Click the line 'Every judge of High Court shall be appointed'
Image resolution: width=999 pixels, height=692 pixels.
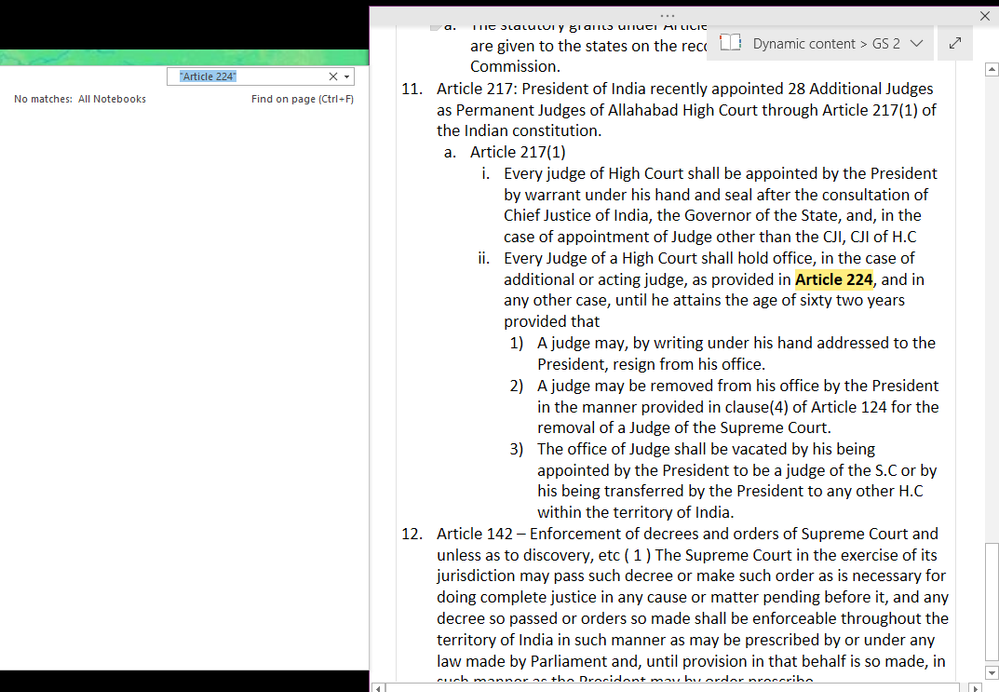click(x=720, y=173)
